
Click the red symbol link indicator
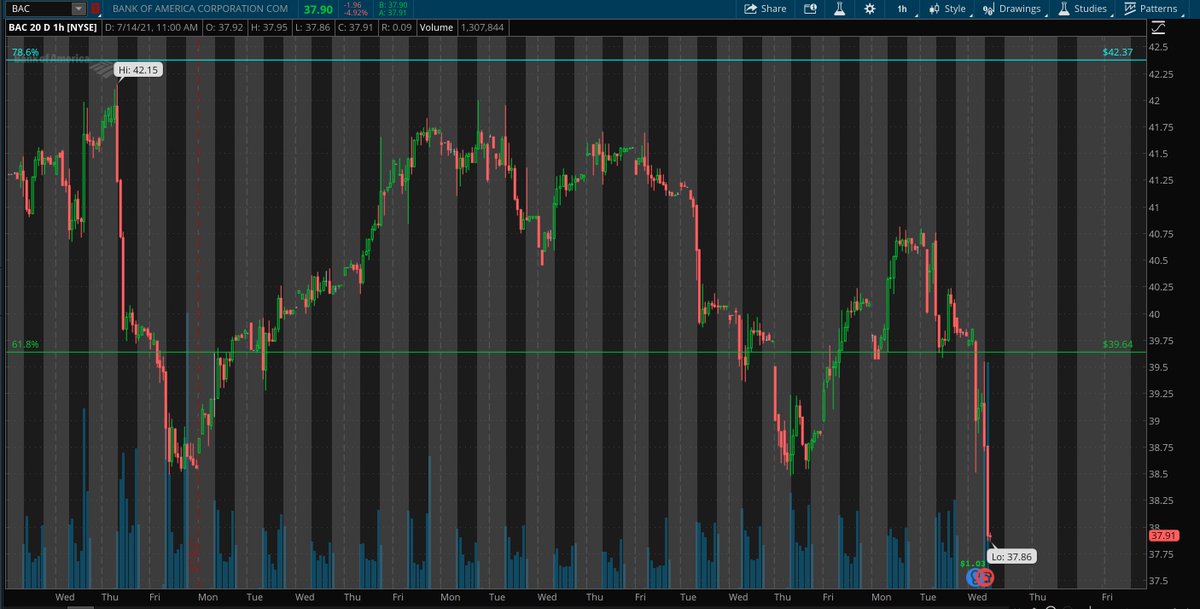click(95, 8)
